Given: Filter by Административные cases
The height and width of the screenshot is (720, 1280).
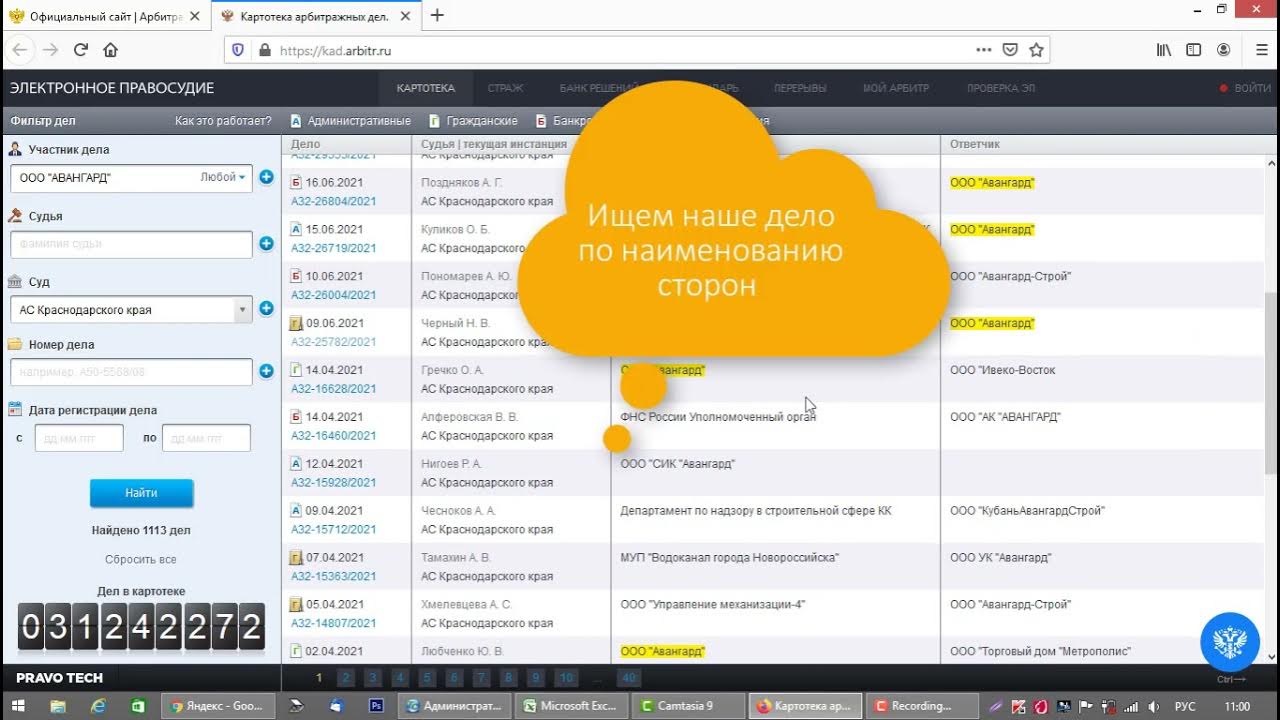Looking at the screenshot, I should click(x=351, y=121).
